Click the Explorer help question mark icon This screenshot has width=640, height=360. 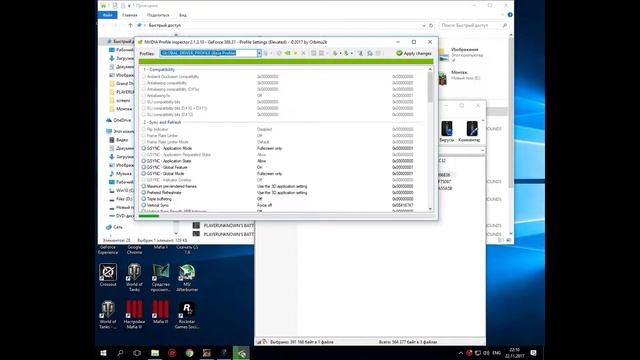510,15
